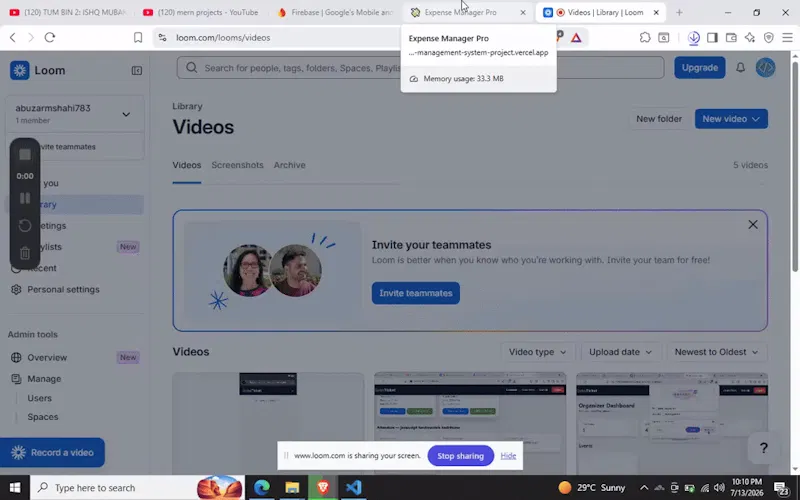Open notifications bell
This screenshot has height=500, width=800.
740,67
